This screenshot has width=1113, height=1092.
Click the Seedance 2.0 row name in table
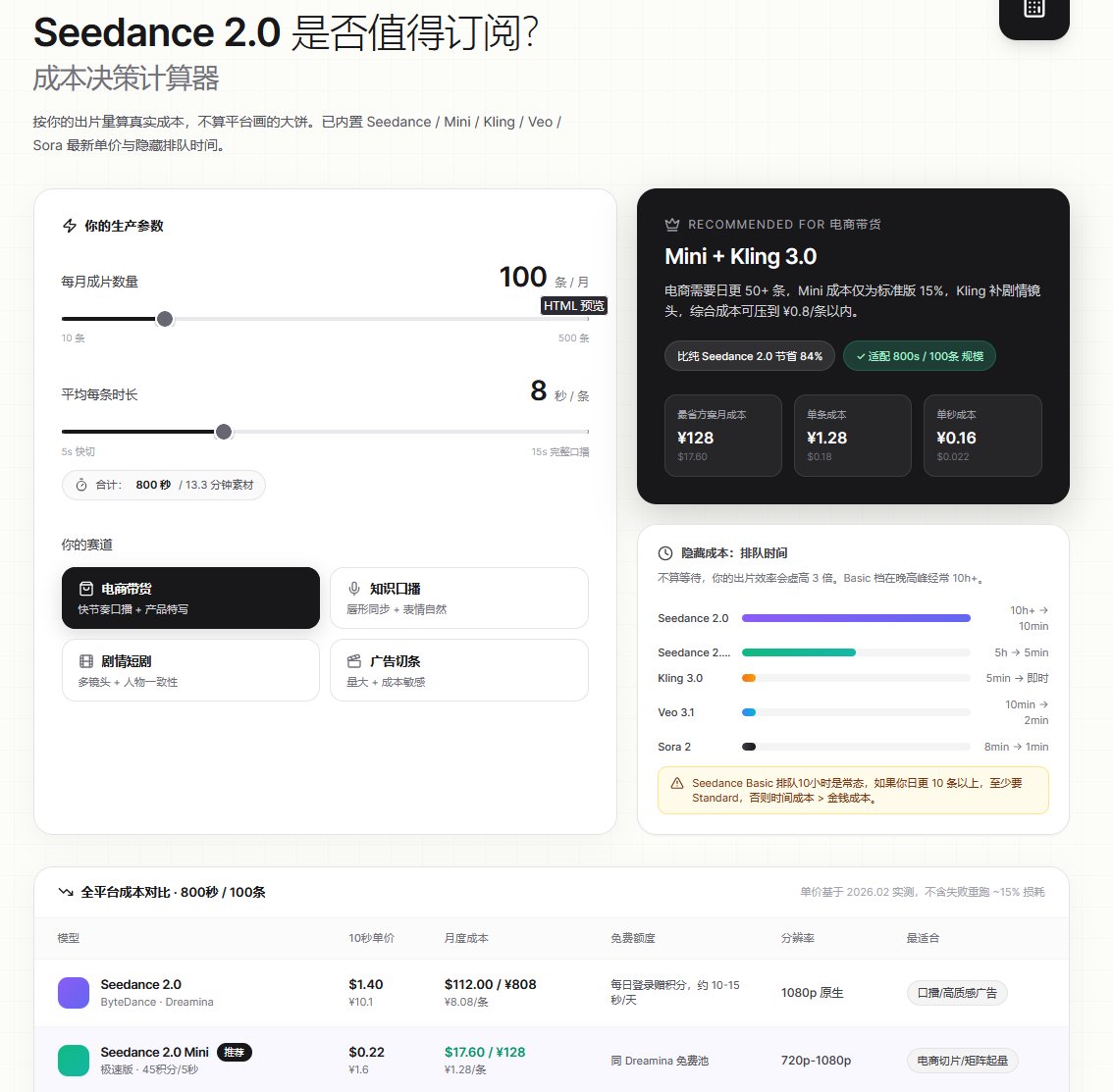click(x=140, y=984)
